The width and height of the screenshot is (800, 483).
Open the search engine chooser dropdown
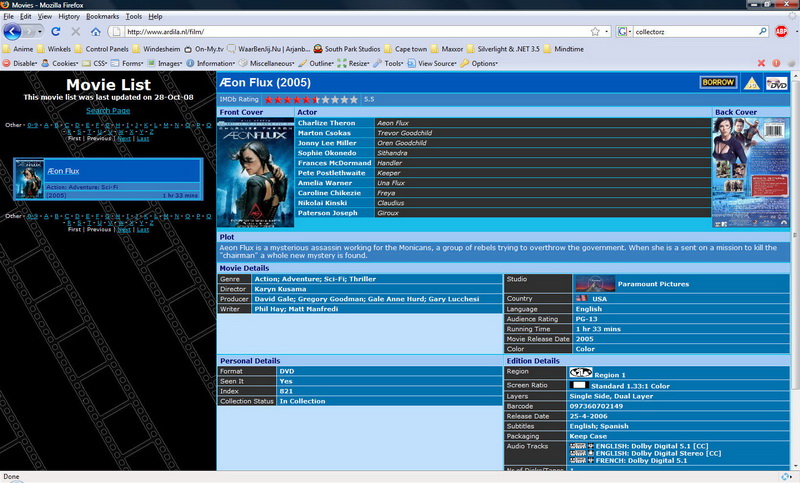pyautogui.click(x=625, y=32)
